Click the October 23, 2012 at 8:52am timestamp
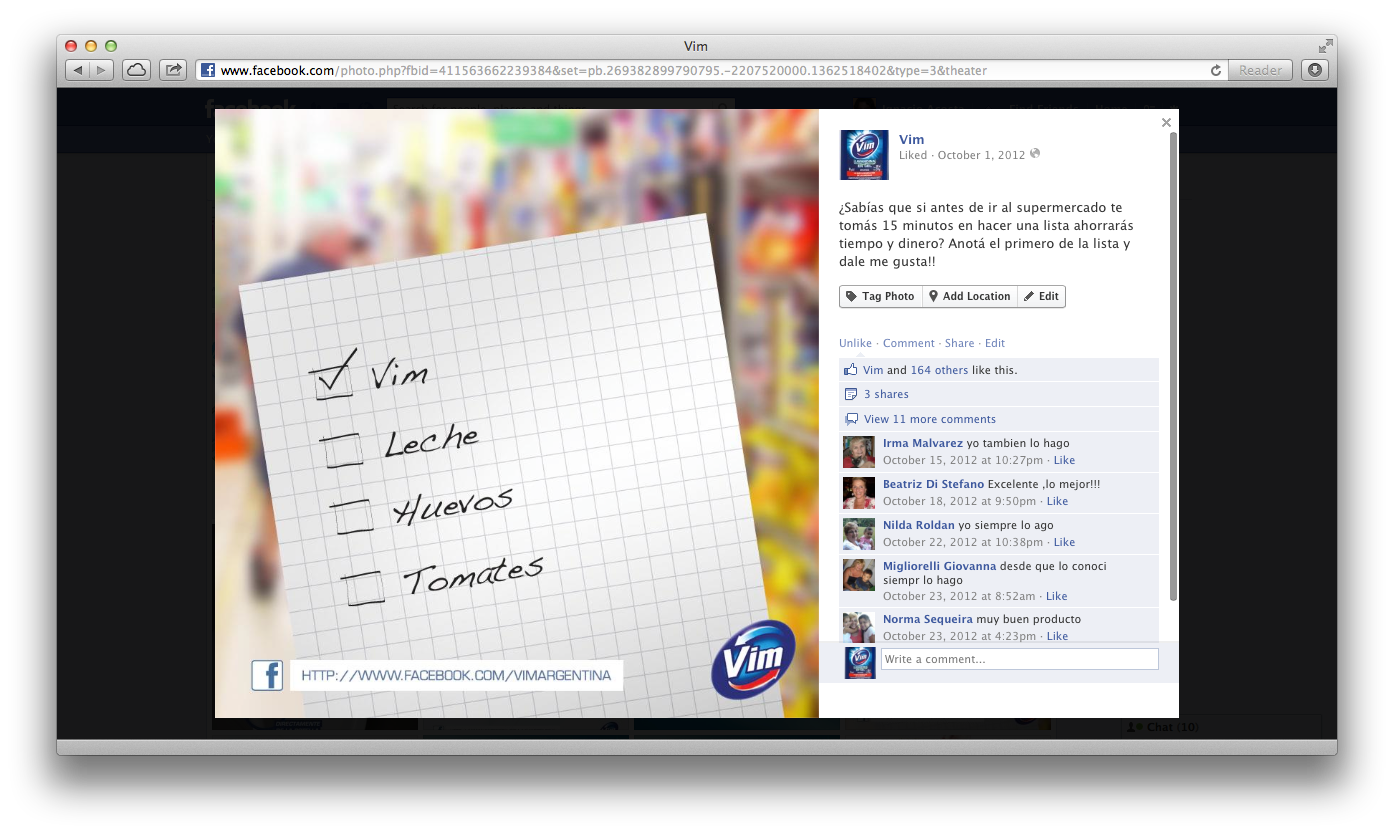Screen dimensions: 1394x834 pyautogui.click(x=959, y=596)
